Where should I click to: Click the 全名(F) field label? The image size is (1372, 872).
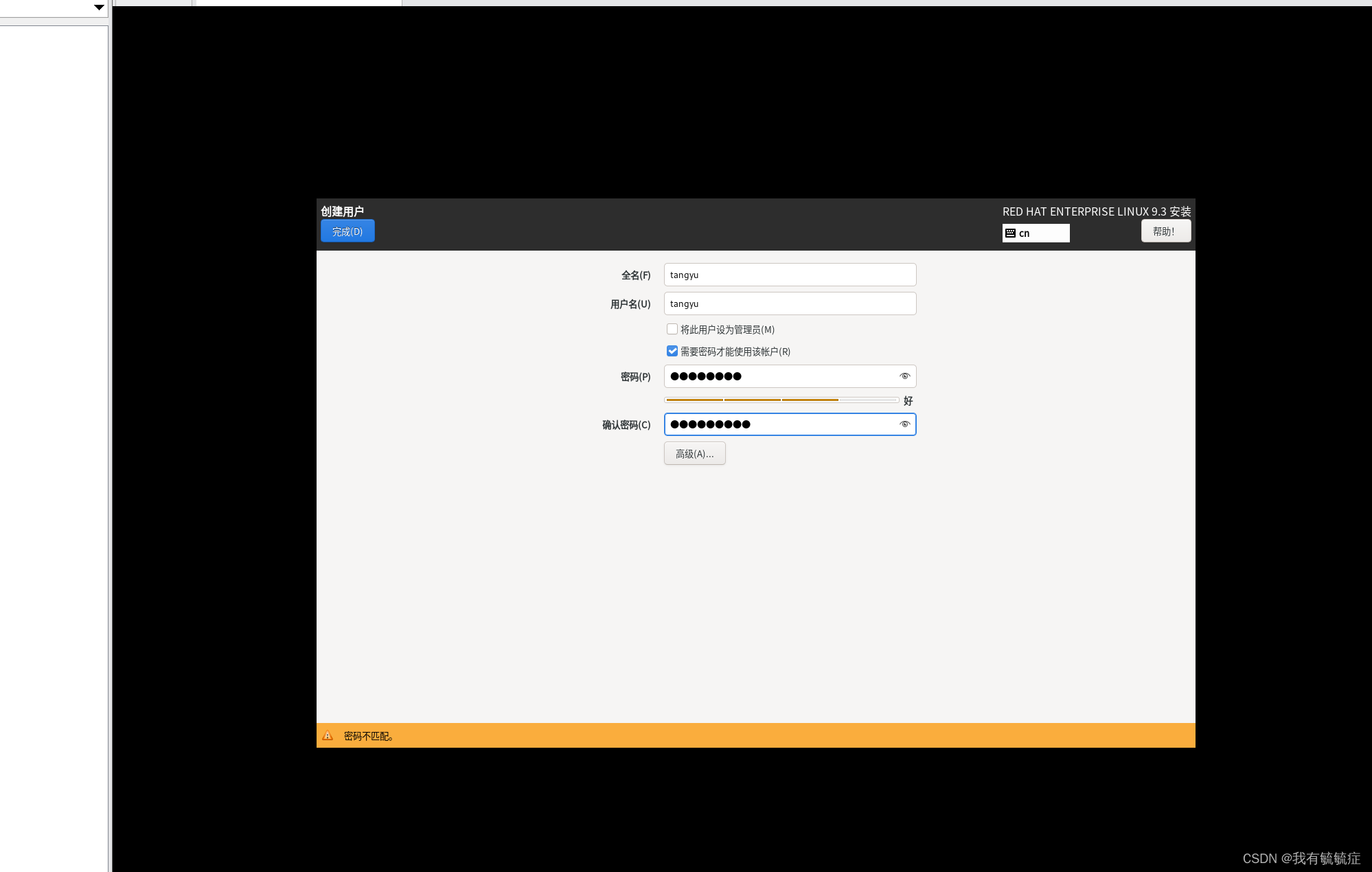[x=635, y=275]
